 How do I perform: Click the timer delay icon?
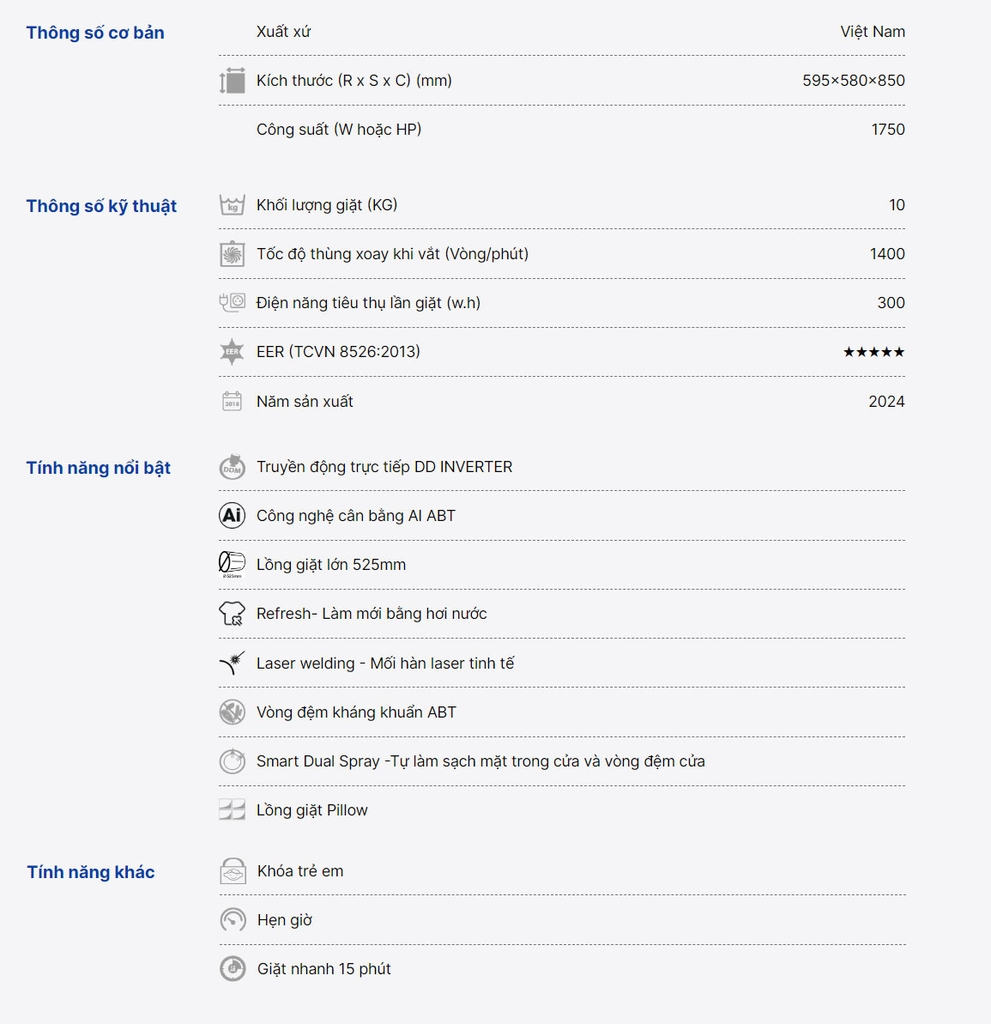pos(233,920)
